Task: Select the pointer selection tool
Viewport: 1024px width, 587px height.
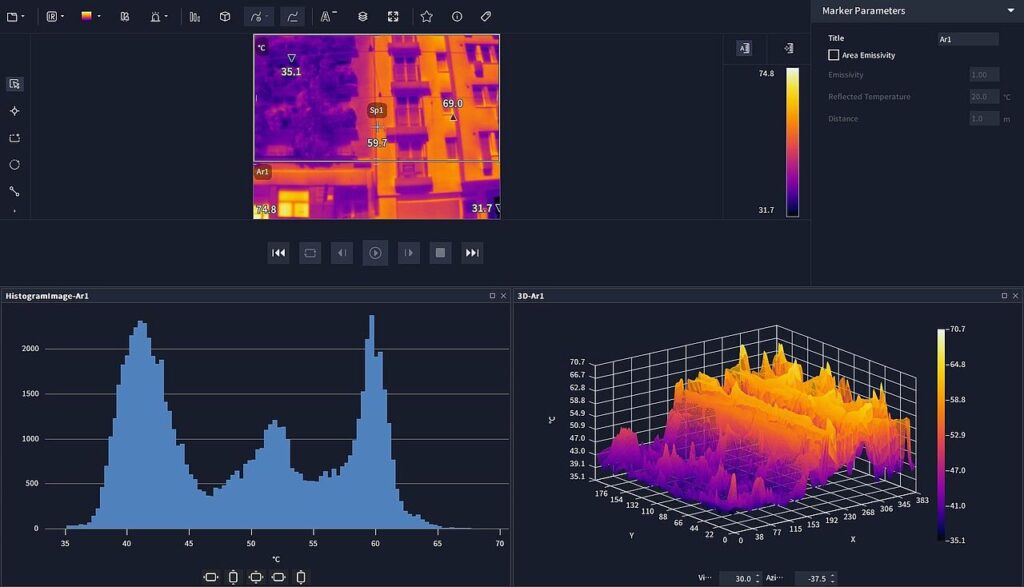Action: [x=14, y=84]
